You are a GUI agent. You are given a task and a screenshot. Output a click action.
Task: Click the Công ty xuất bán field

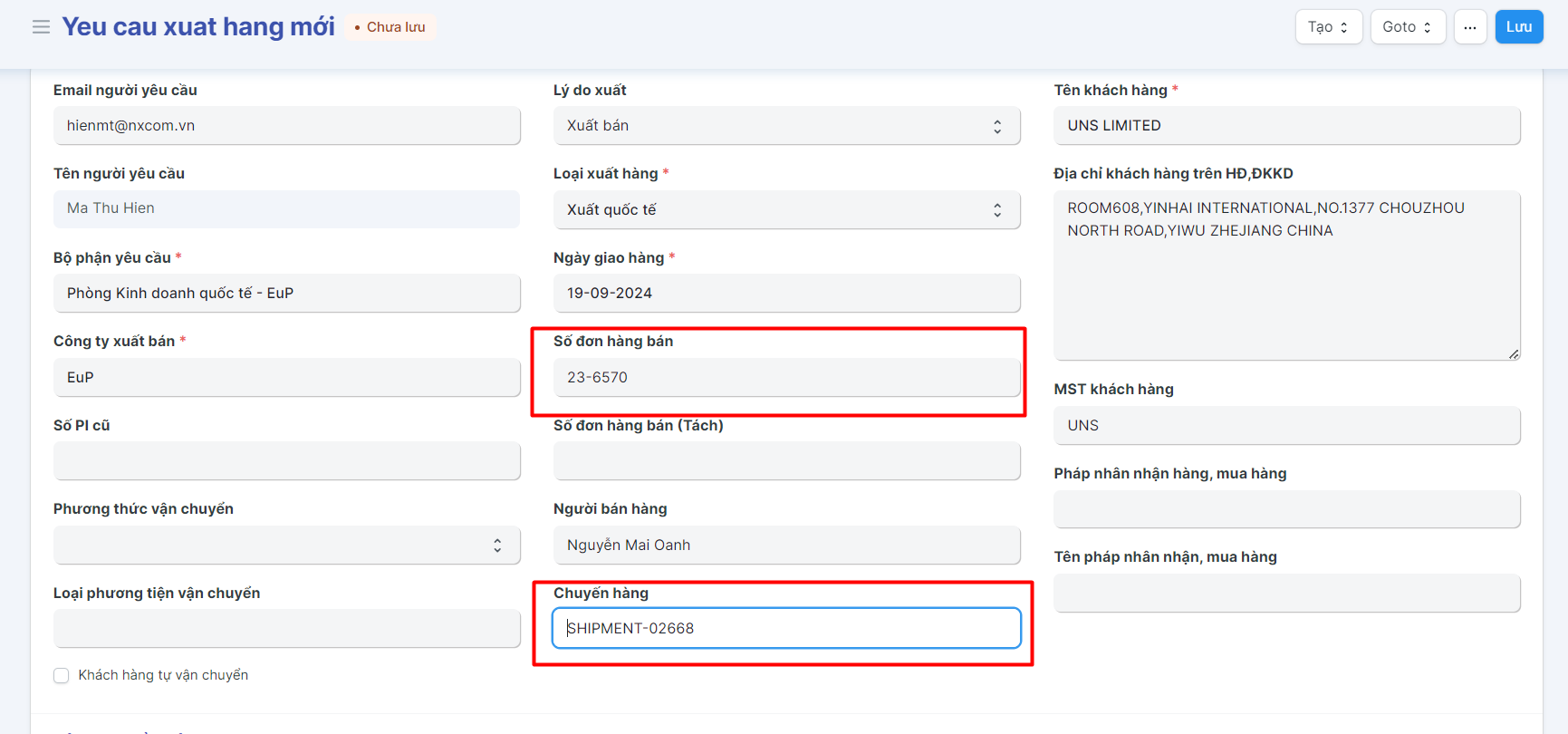coord(286,378)
